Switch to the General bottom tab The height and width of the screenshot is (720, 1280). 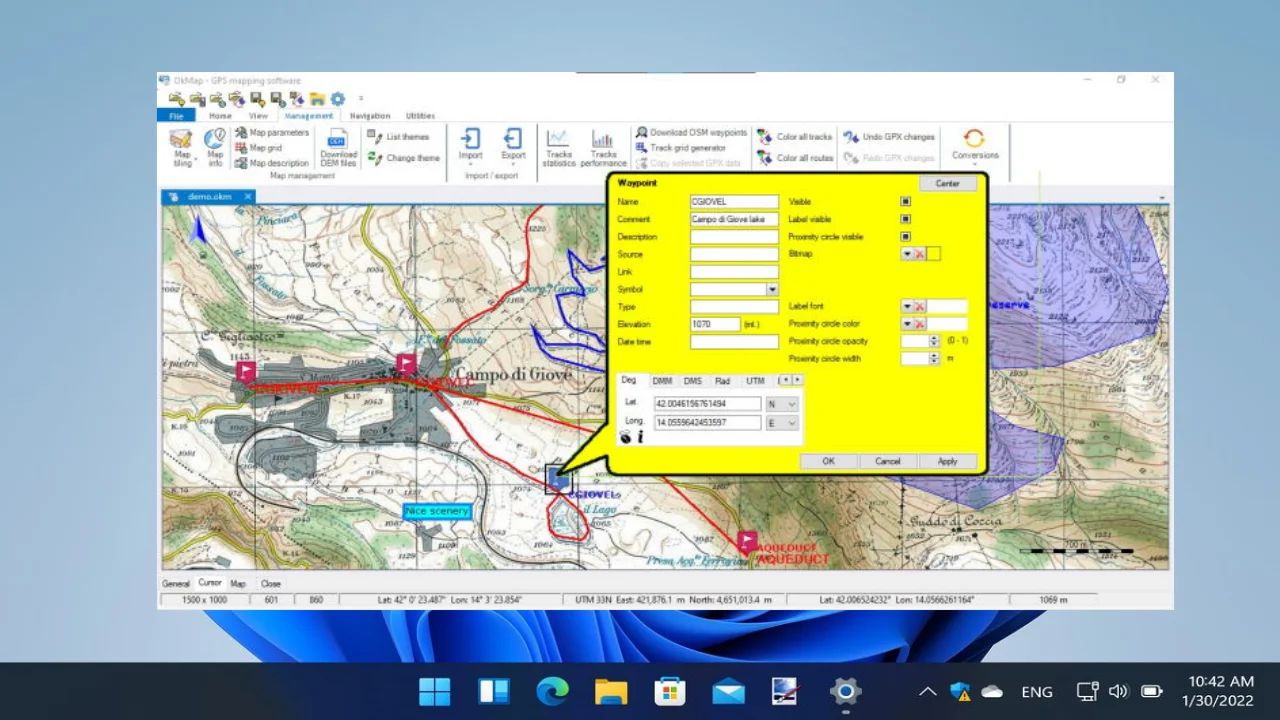[176, 583]
